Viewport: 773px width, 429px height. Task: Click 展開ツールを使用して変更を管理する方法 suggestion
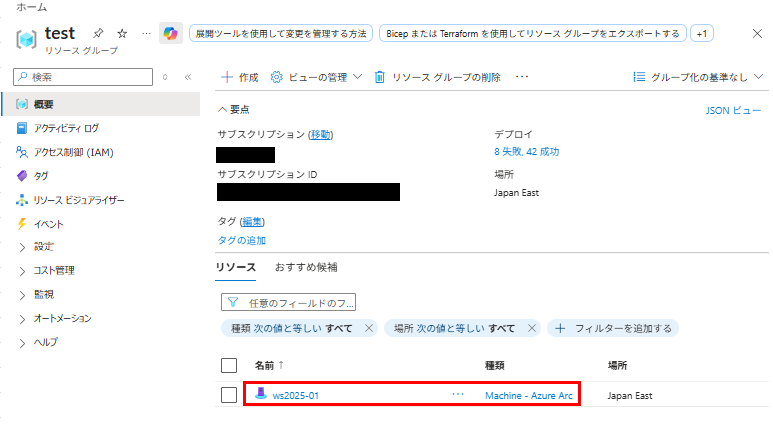pos(281,34)
